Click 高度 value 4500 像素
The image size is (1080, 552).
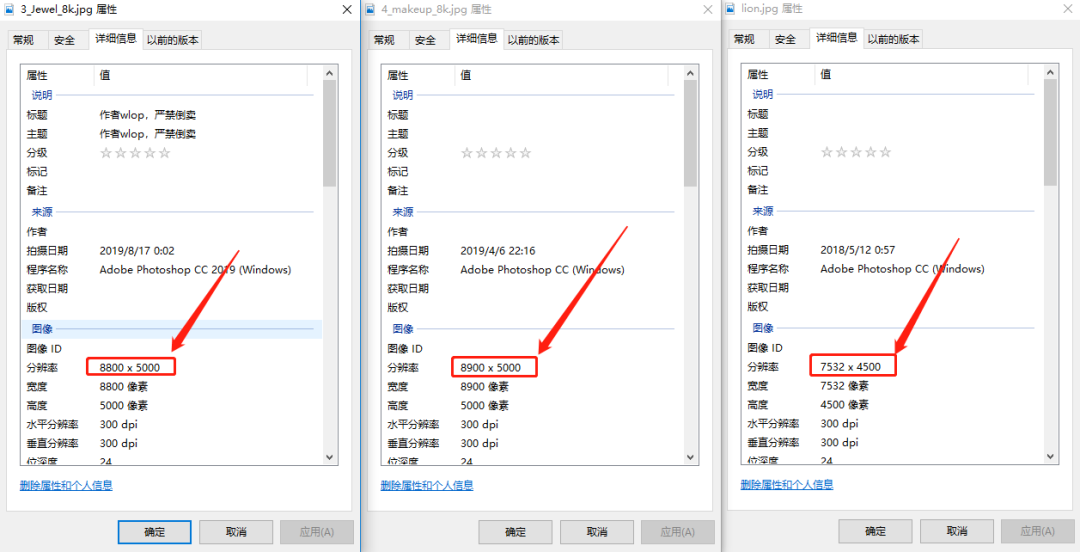click(845, 405)
